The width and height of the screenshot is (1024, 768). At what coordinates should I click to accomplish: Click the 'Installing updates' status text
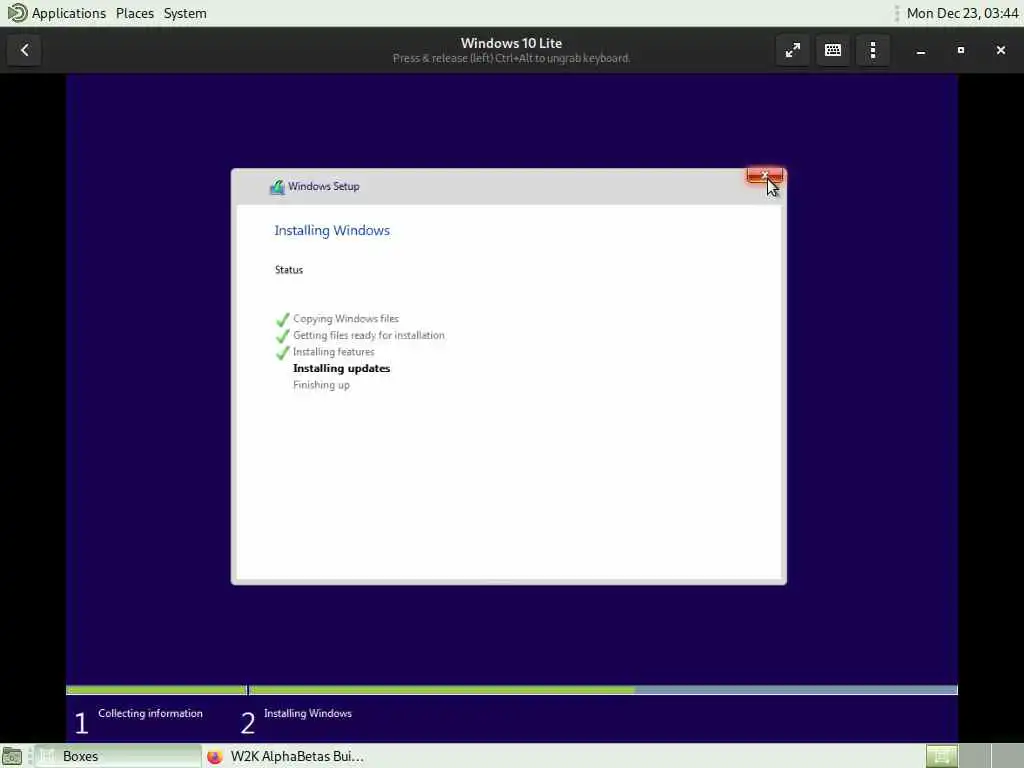click(x=342, y=368)
